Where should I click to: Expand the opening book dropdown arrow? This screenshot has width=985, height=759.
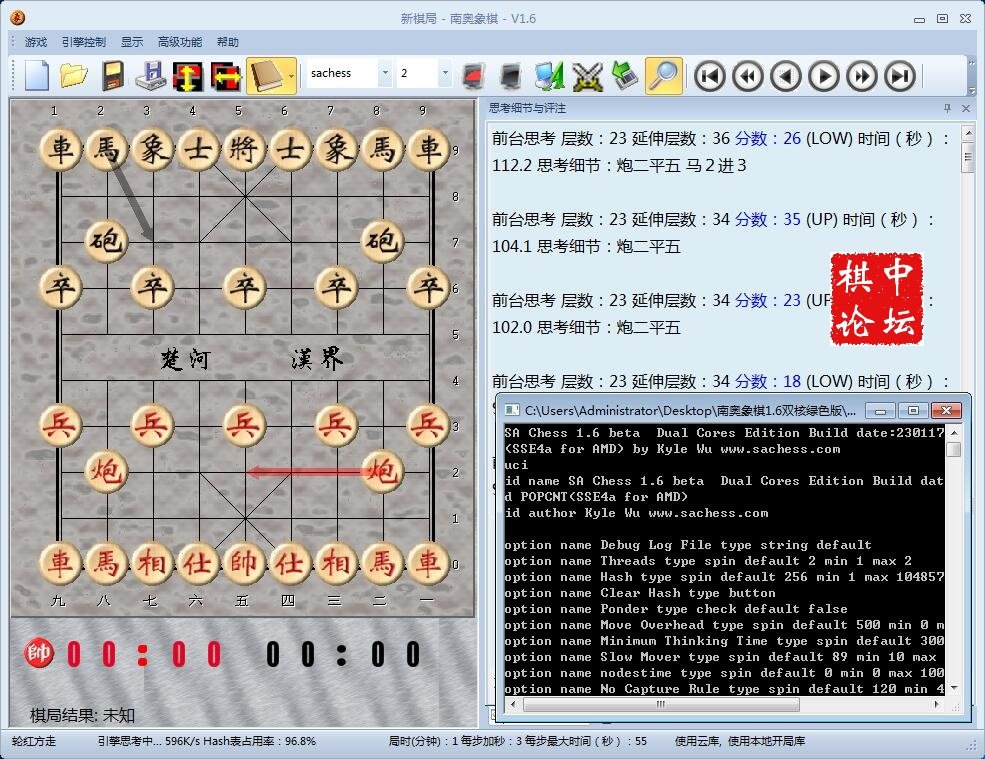coord(291,75)
